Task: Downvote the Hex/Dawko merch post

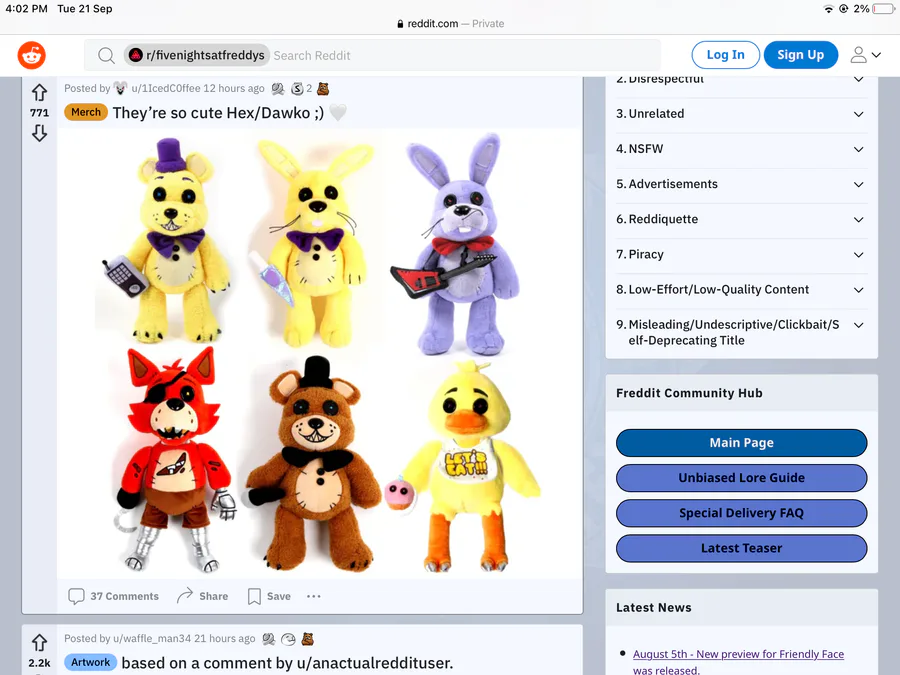Action: (x=39, y=133)
